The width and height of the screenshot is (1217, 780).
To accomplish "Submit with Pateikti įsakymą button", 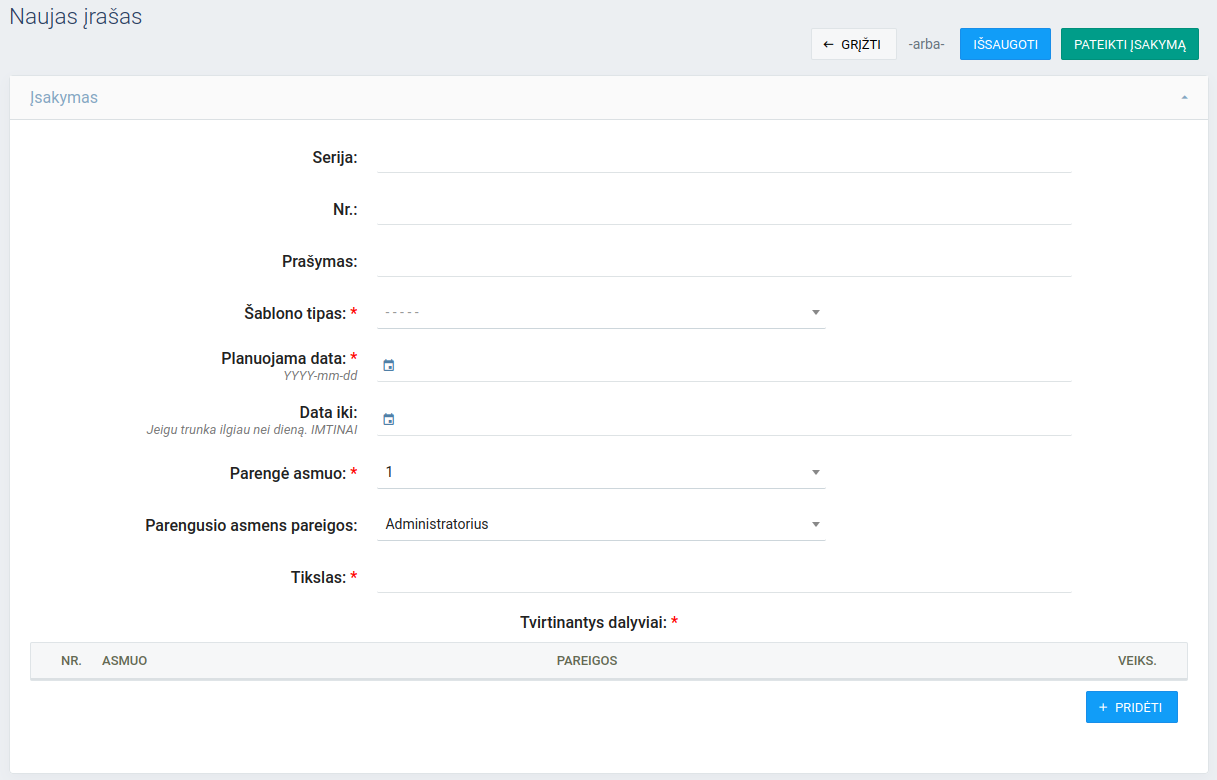I will [1129, 44].
